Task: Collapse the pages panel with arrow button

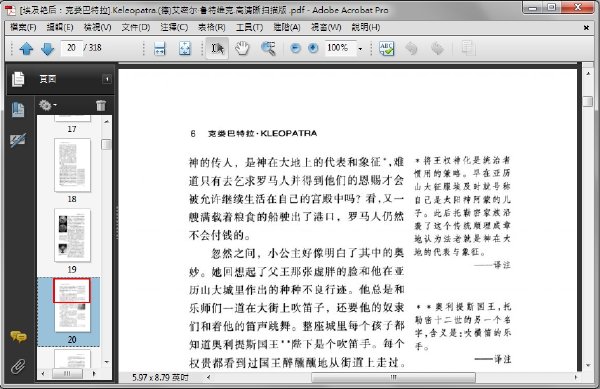Action: click(x=107, y=79)
